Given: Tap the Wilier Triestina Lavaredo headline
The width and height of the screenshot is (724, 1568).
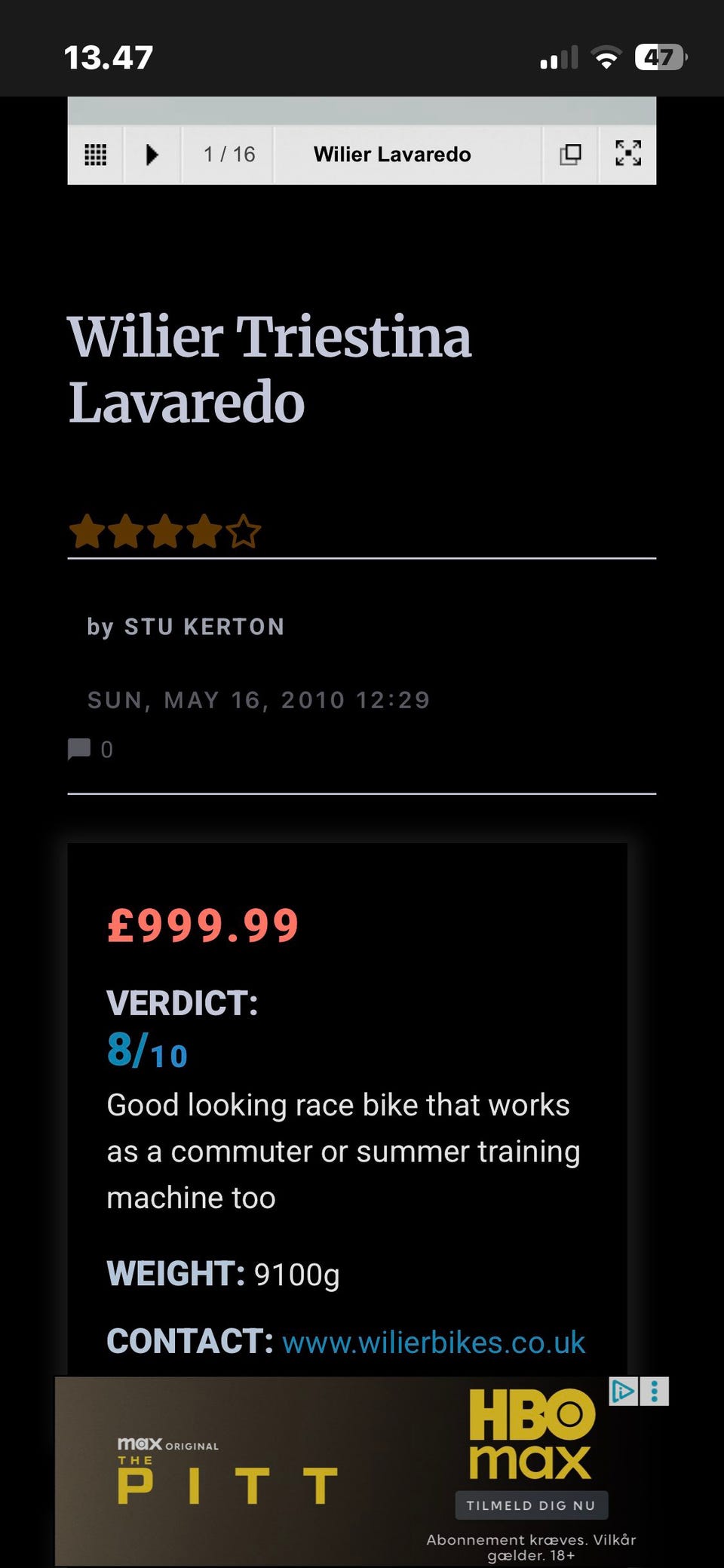Looking at the screenshot, I should pyautogui.click(x=269, y=370).
